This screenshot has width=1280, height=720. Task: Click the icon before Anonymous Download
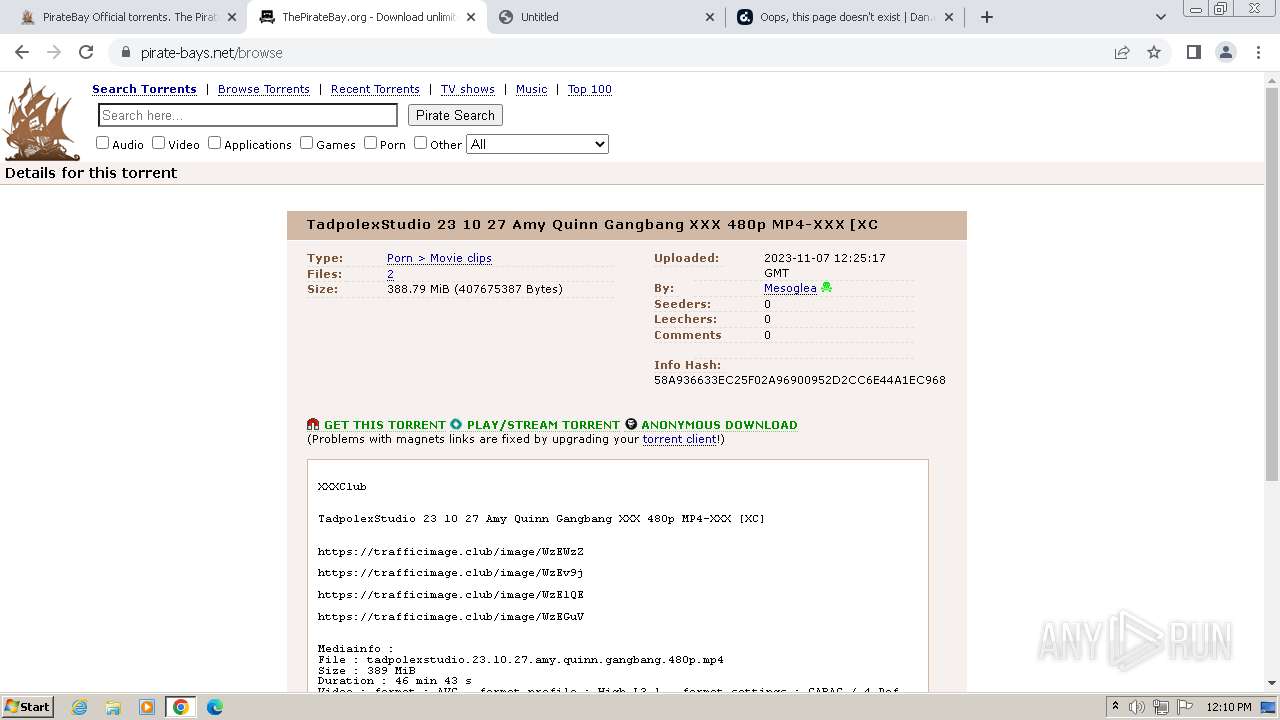tap(631, 424)
